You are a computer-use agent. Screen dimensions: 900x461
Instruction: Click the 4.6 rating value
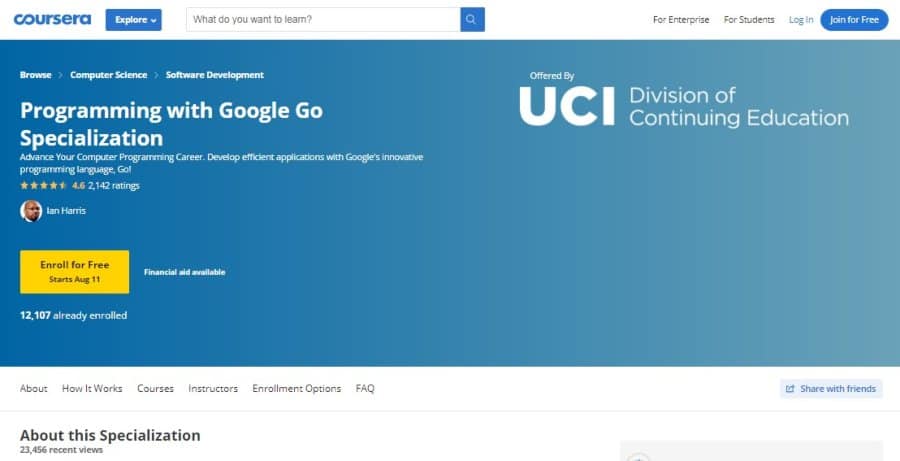[78, 185]
